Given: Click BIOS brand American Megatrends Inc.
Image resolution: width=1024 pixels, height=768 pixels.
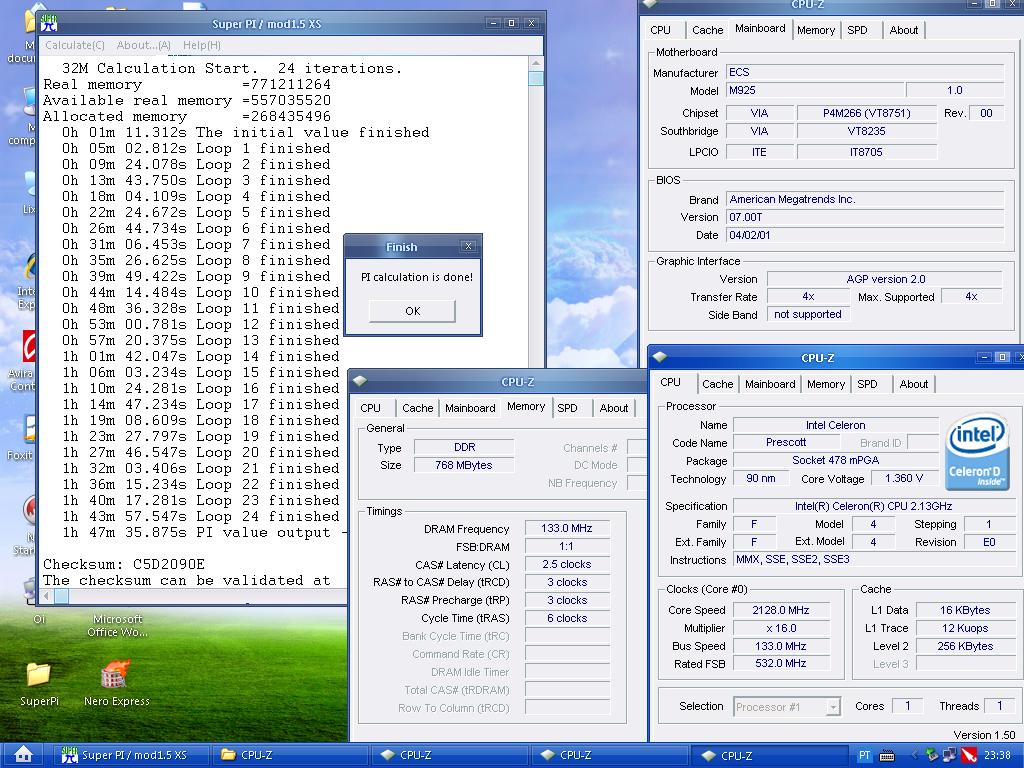Looking at the screenshot, I should pyautogui.click(x=865, y=199).
